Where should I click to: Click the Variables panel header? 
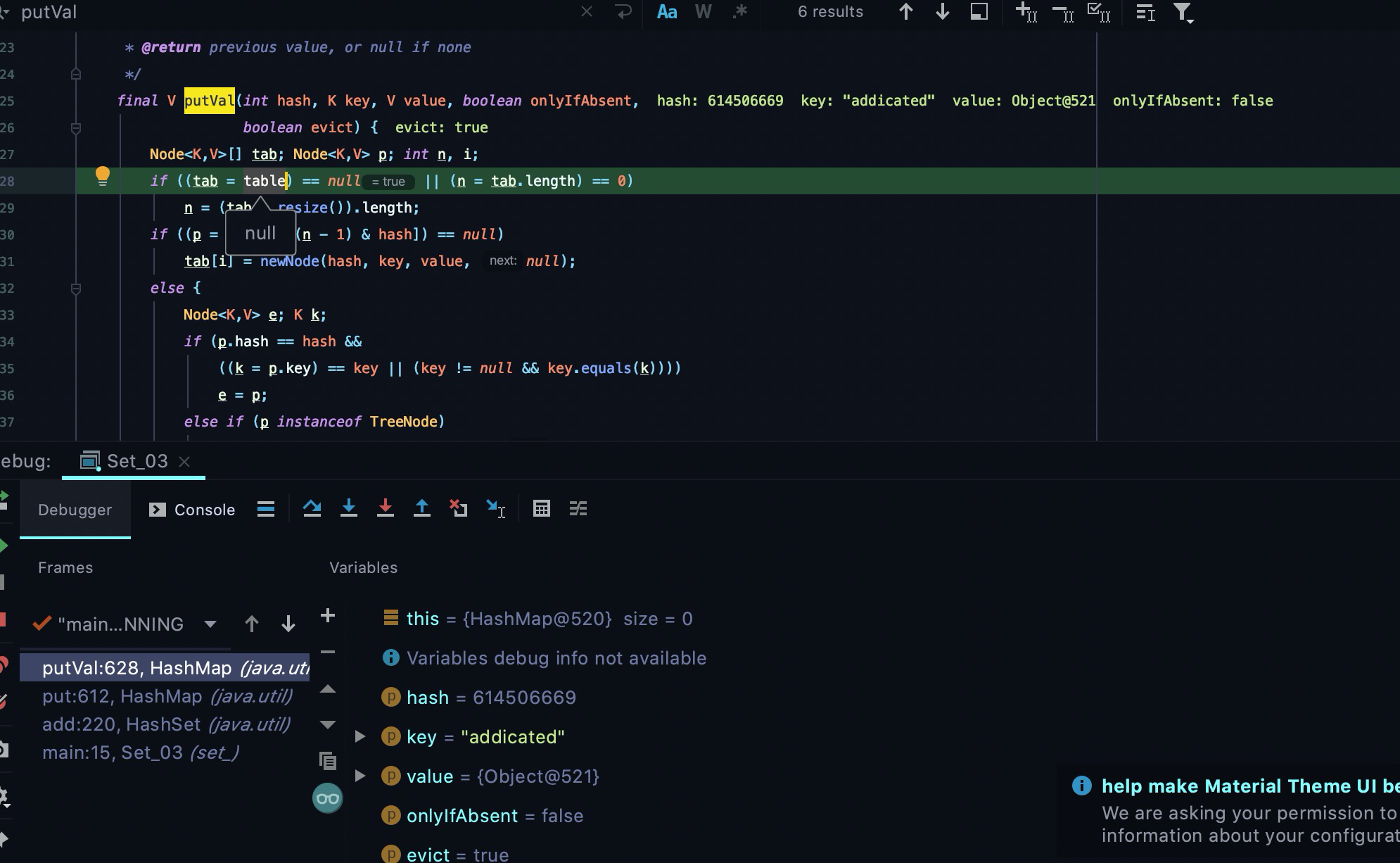(x=363, y=567)
